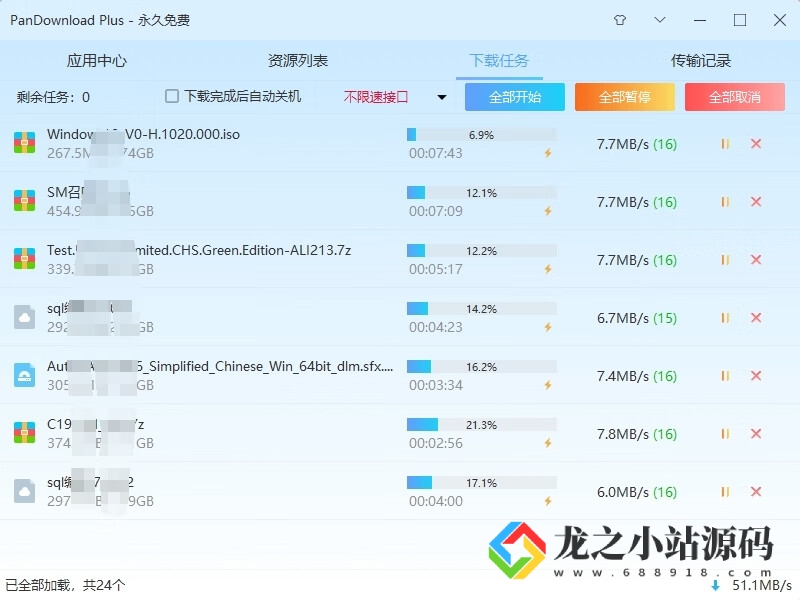800x600 pixels.
Task: Pause the sql download at 17.1%
Action: click(725, 492)
